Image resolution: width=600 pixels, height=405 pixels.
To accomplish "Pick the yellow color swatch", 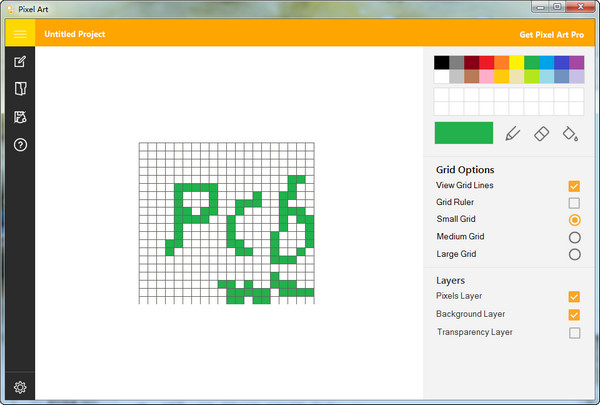I will [516, 62].
